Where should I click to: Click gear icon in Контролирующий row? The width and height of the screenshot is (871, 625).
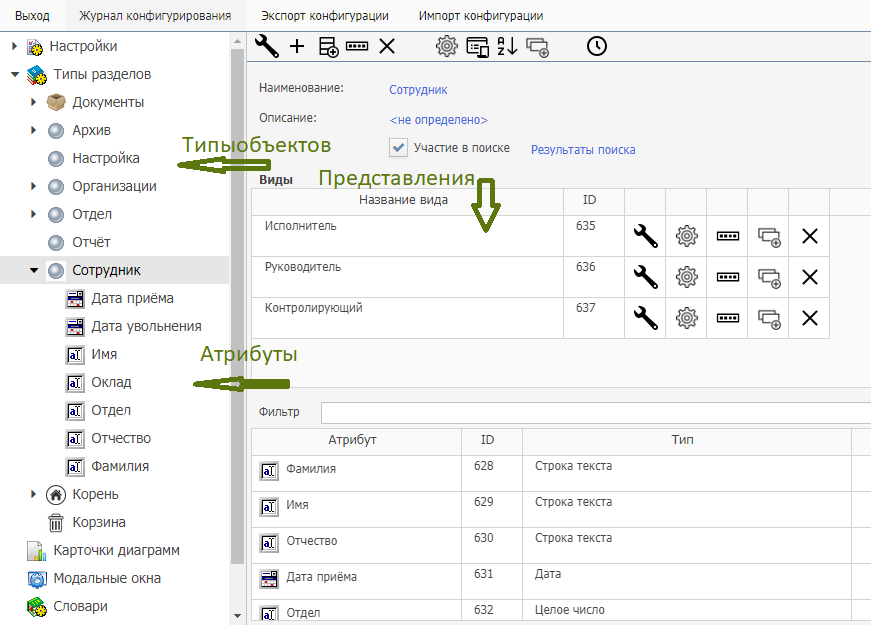687,318
